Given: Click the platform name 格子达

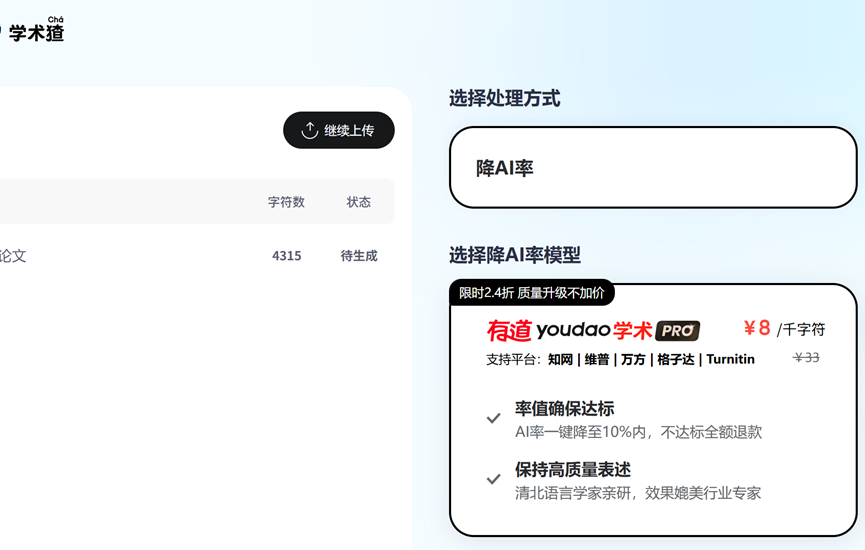Looking at the screenshot, I should click(676, 360).
